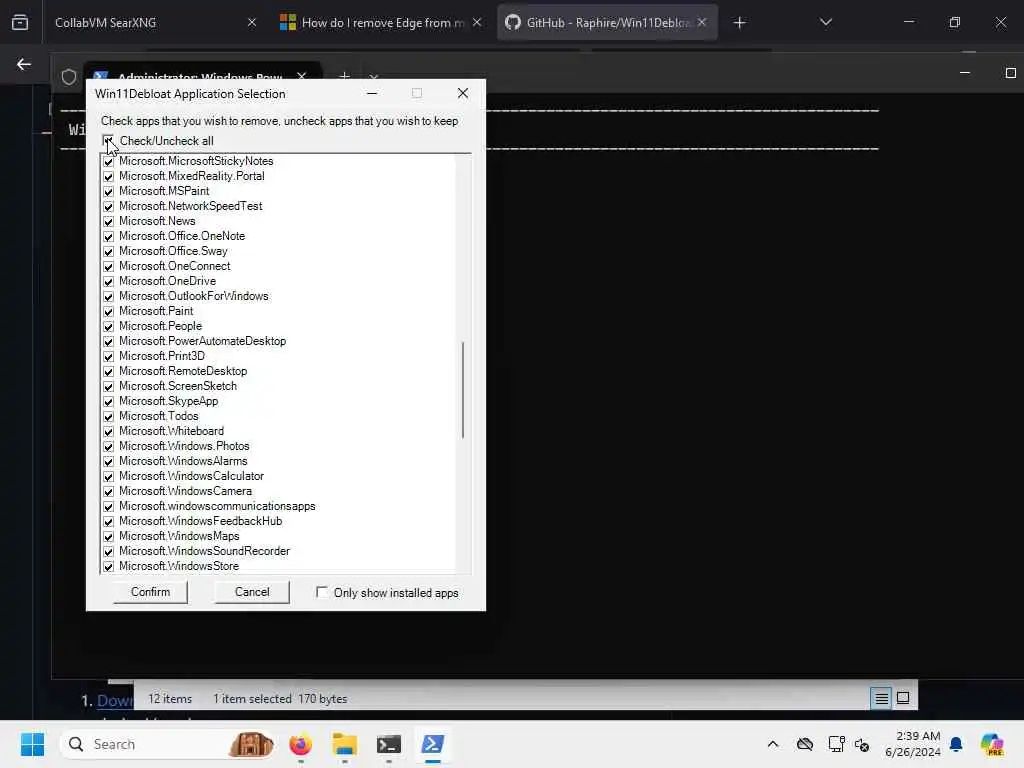This screenshot has width=1024, height=768.
Task: Go back in the browser
Action: pyautogui.click(x=24, y=64)
